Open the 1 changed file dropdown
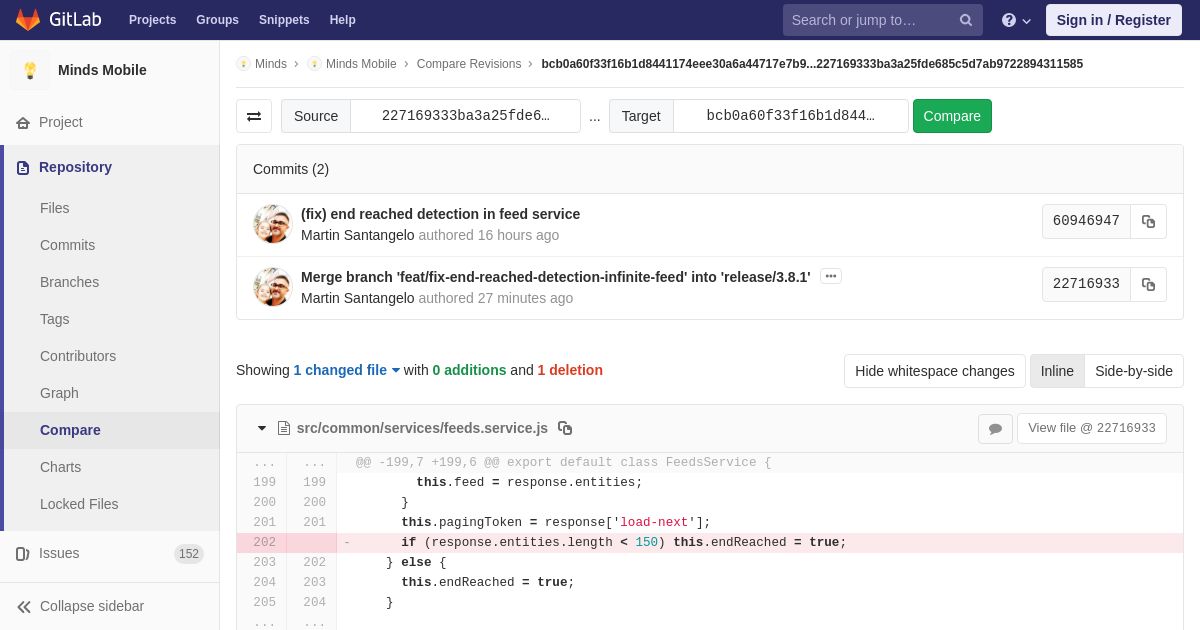This screenshot has width=1200, height=630. [346, 370]
